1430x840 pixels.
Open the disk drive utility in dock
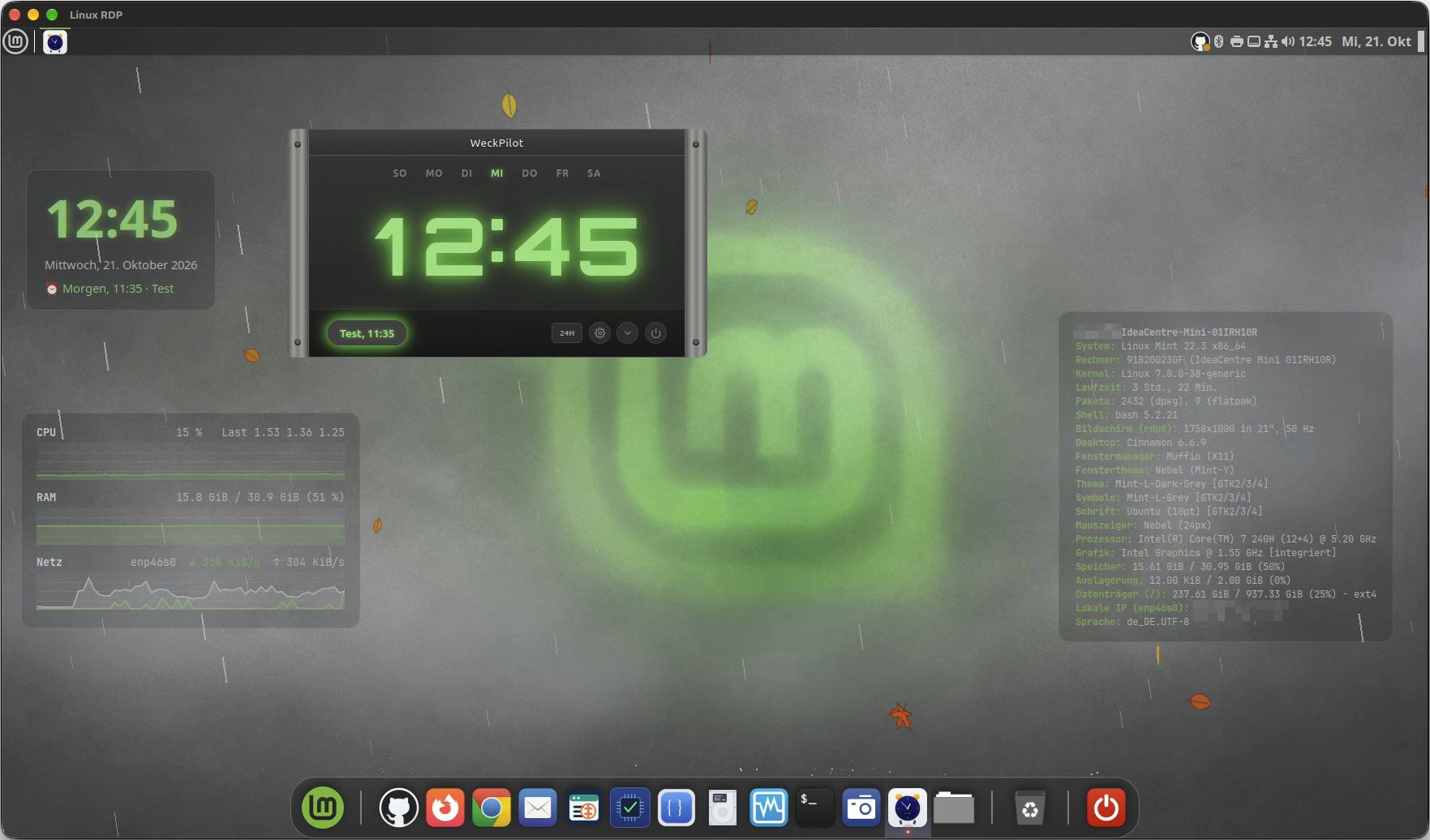(722, 808)
